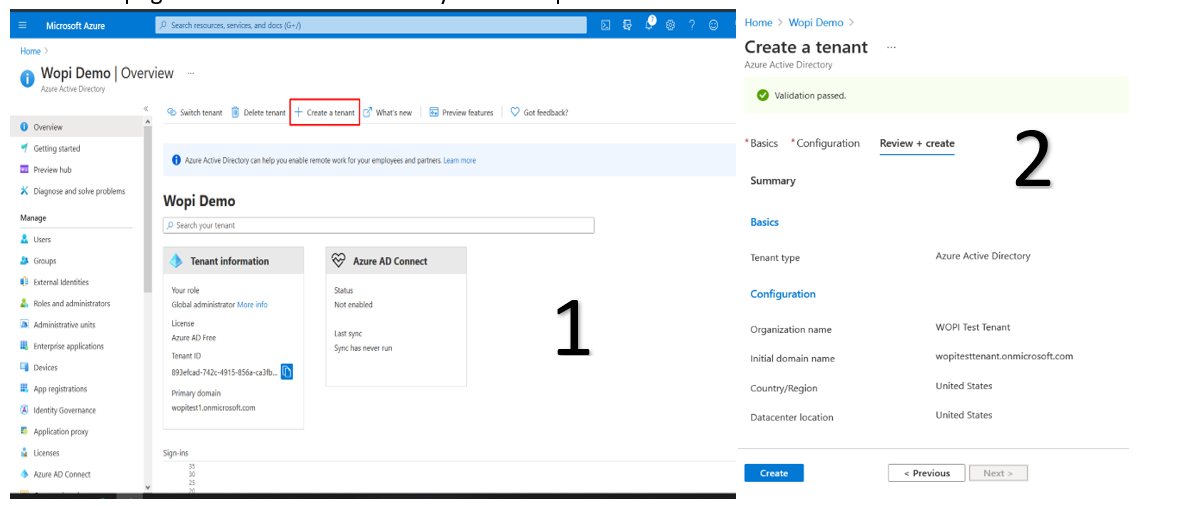Select the wopitesttenant.onmicrosoft.com domain value
1186x506 pixels.
(1004, 355)
